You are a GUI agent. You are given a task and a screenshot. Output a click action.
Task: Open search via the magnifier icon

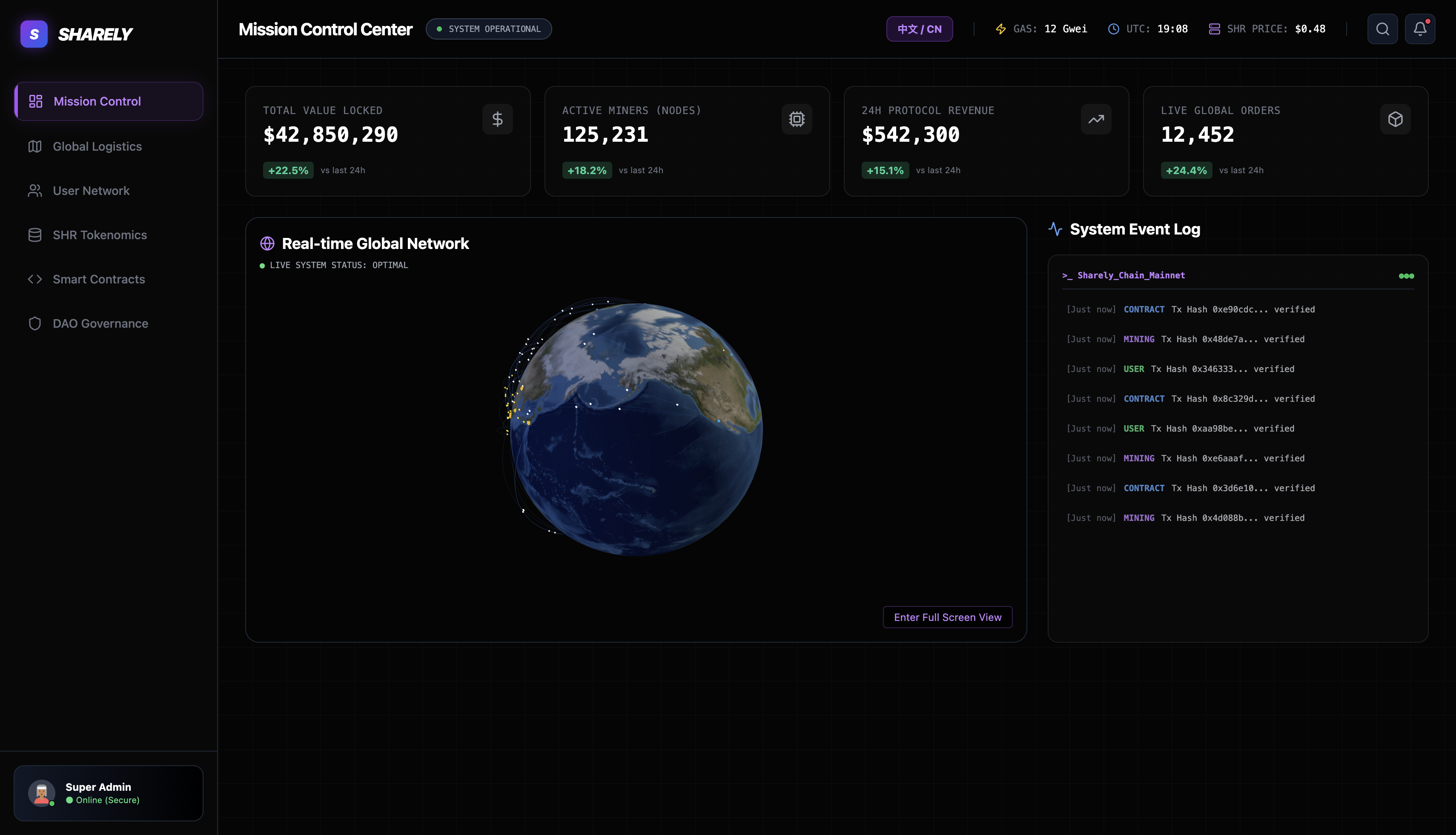tap(1383, 29)
